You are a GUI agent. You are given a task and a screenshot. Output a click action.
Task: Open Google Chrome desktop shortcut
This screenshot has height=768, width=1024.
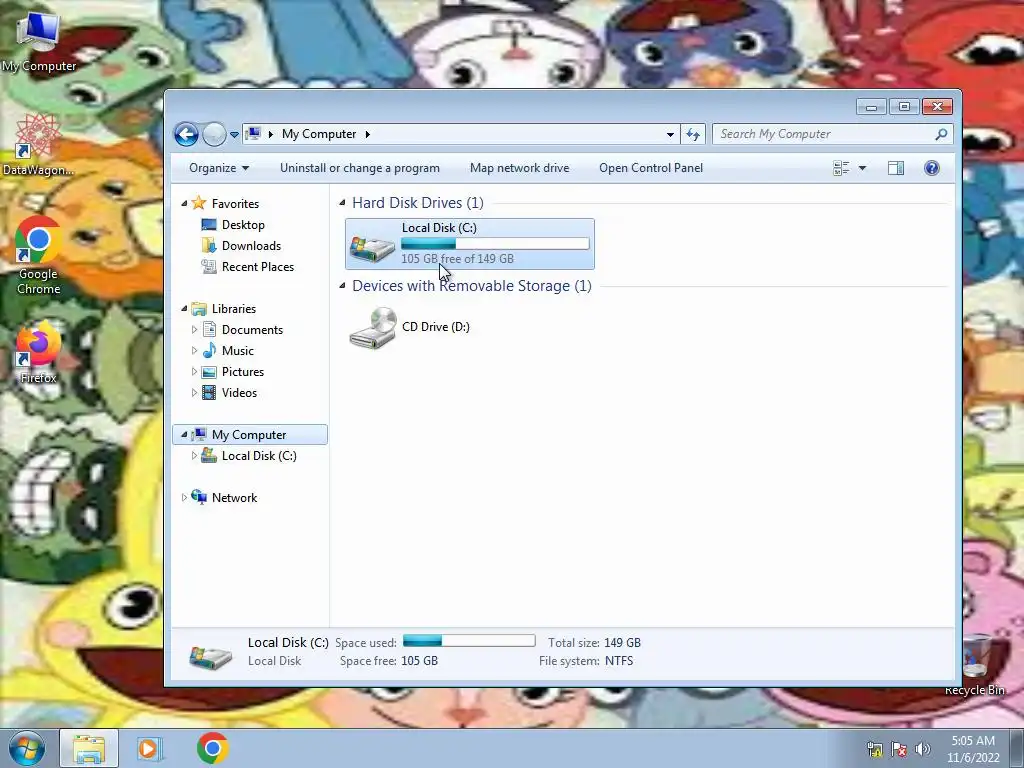coord(38,256)
